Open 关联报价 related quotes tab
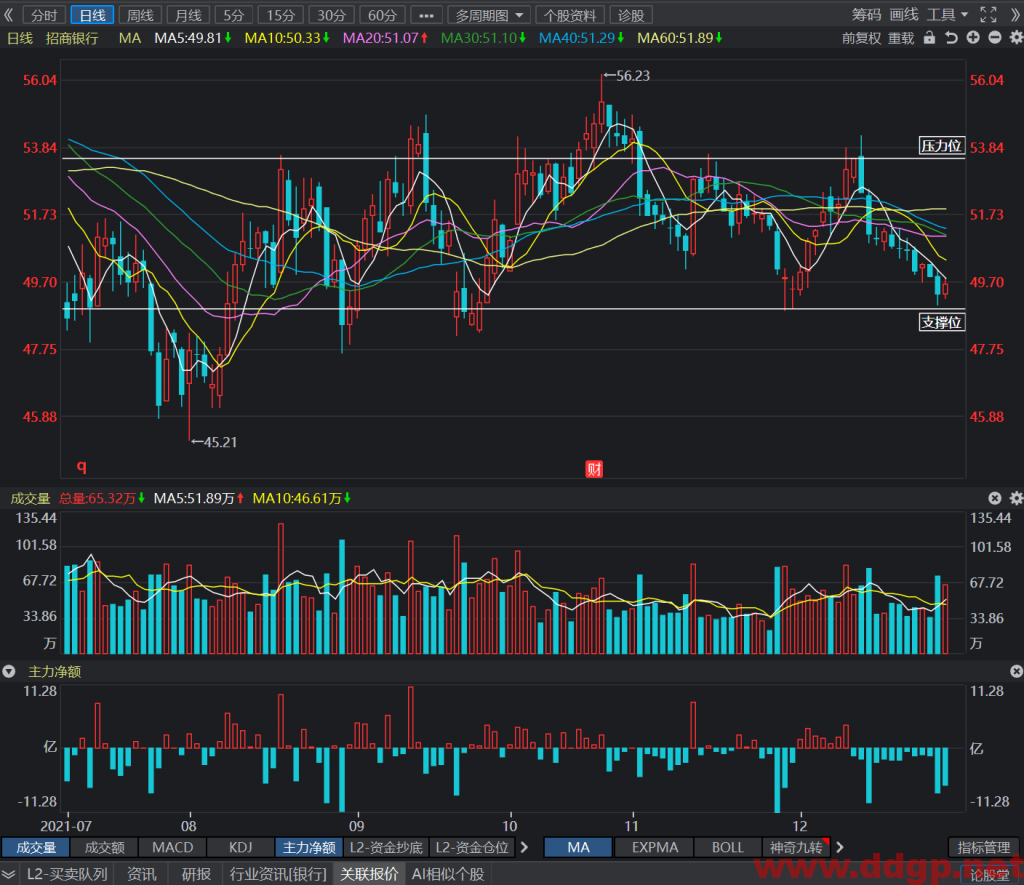 click(x=369, y=874)
